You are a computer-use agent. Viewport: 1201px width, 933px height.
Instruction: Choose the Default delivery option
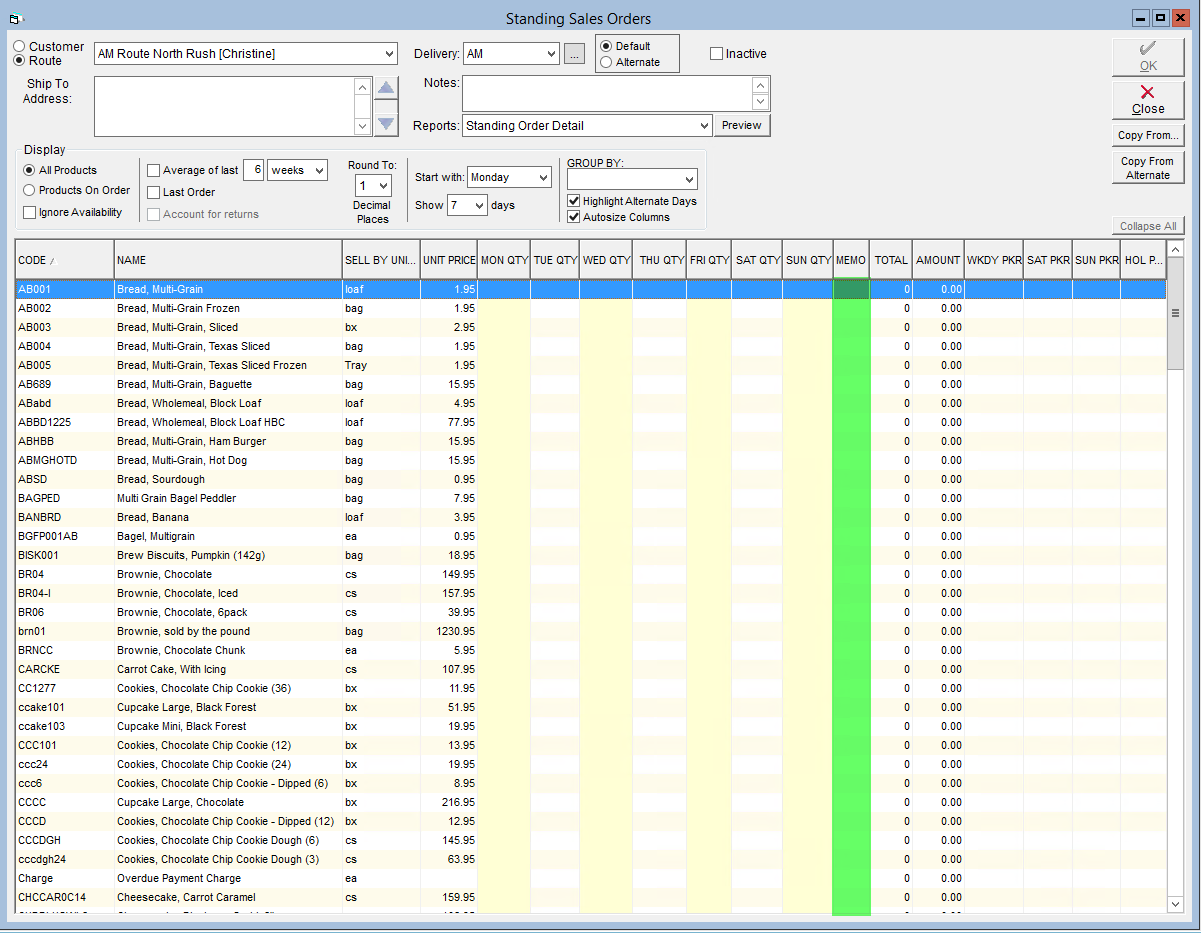click(606, 46)
